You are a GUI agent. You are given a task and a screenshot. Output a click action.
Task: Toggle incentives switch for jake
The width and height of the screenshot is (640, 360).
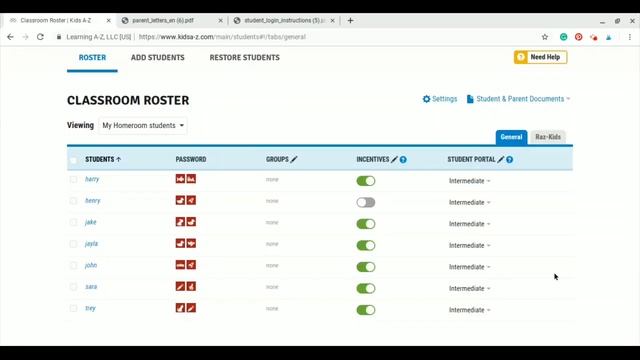point(366,224)
